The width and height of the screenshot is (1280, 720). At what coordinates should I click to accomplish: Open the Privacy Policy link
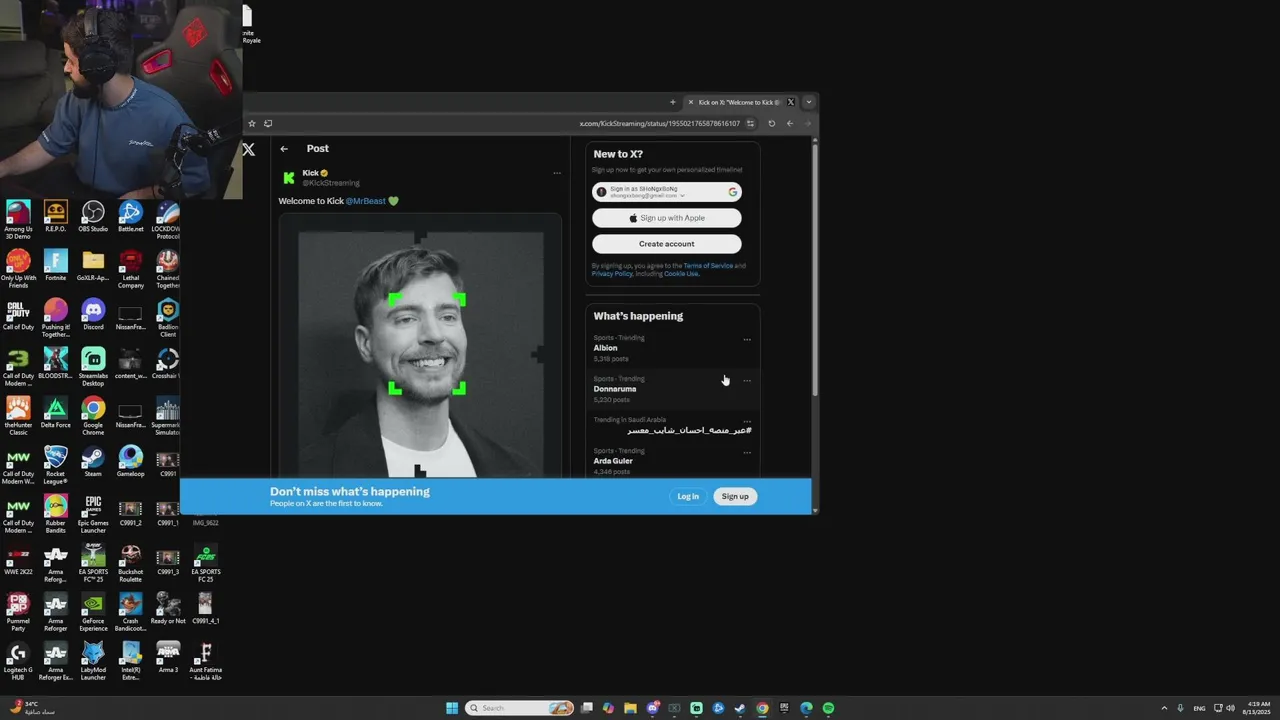611,274
